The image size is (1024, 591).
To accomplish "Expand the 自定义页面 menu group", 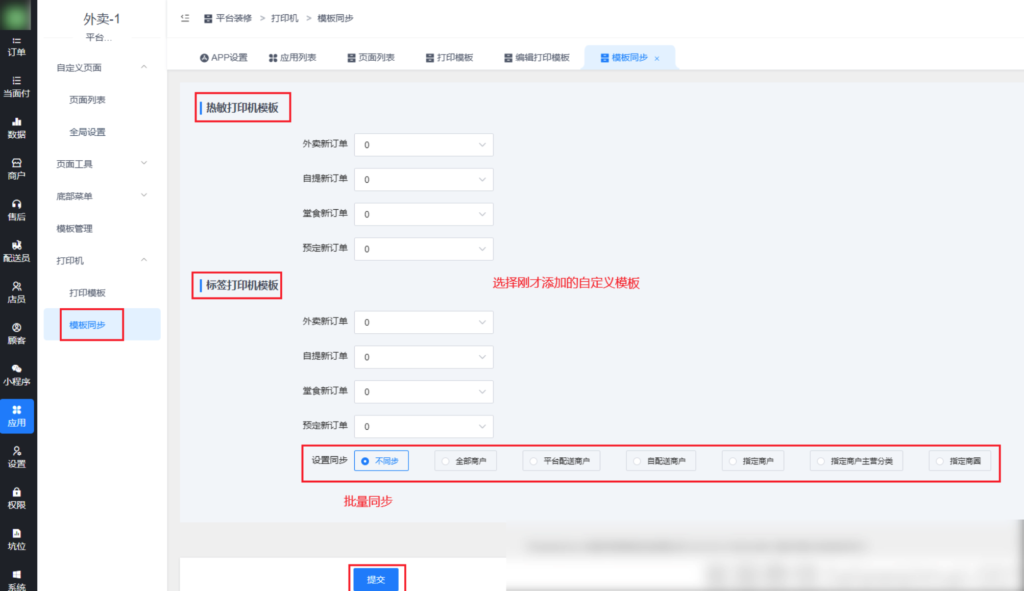I will 101,67.
